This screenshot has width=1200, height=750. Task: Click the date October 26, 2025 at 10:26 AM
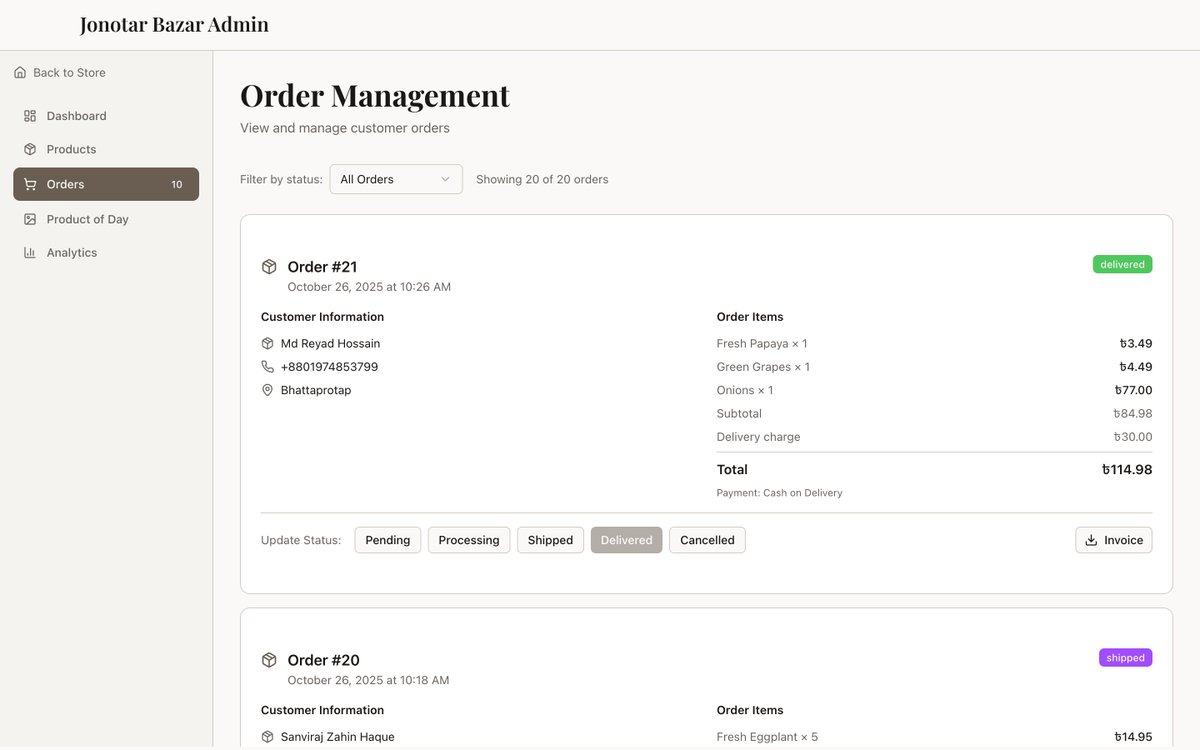point(369,287)
